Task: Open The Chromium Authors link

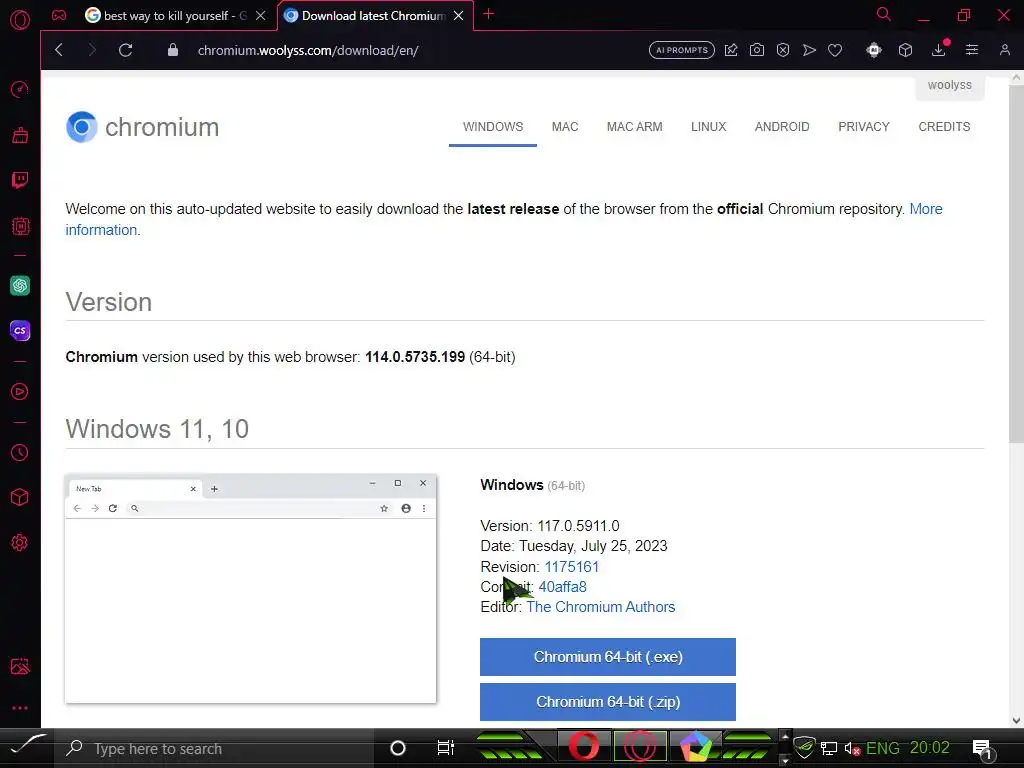Action: click(x=601, y=607)
